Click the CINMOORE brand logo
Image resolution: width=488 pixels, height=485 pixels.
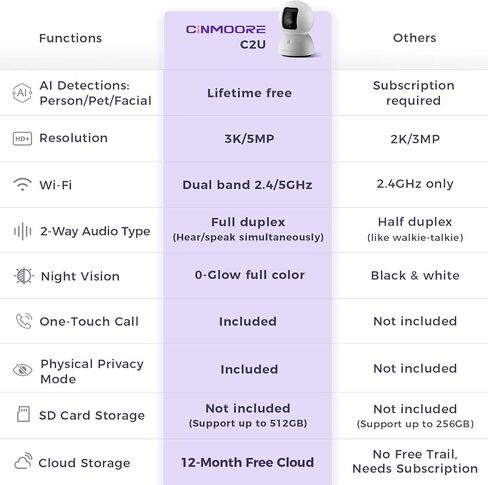[x=226, y=29]
